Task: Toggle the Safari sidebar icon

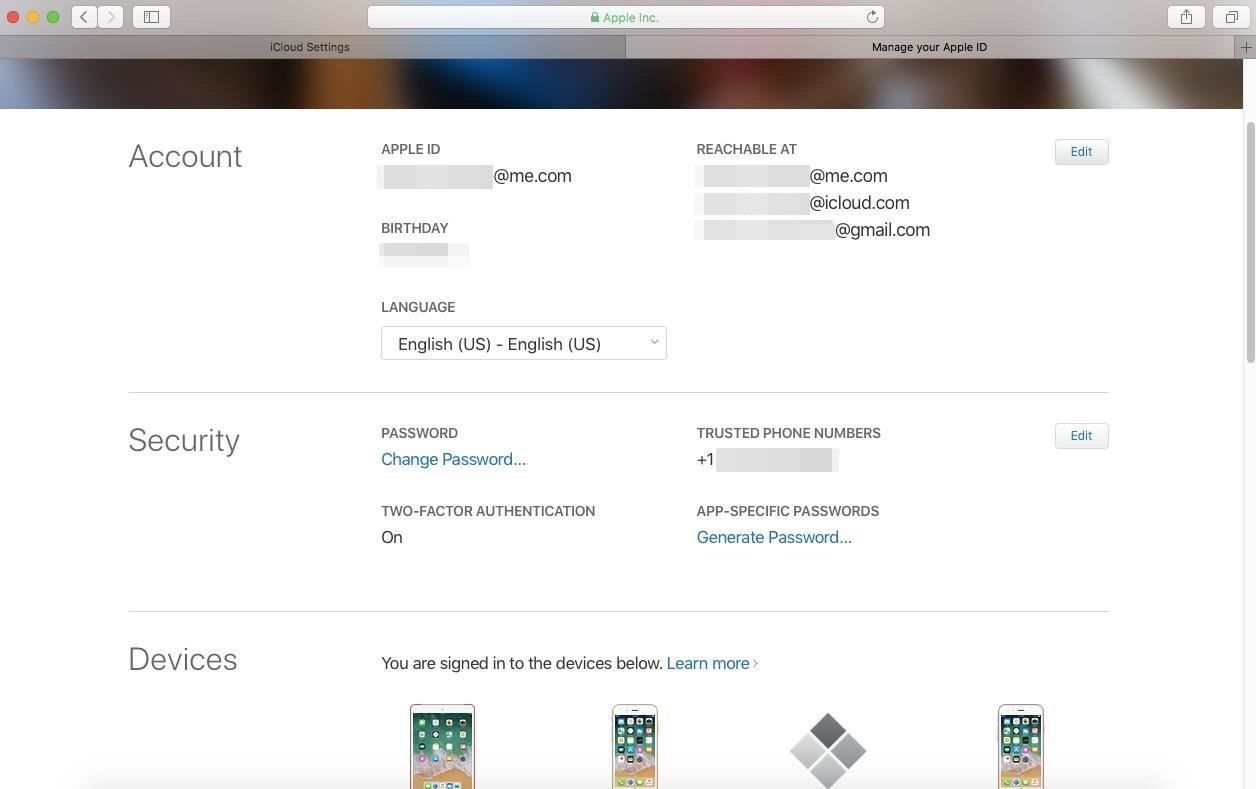Action: [x=151, y=17]
